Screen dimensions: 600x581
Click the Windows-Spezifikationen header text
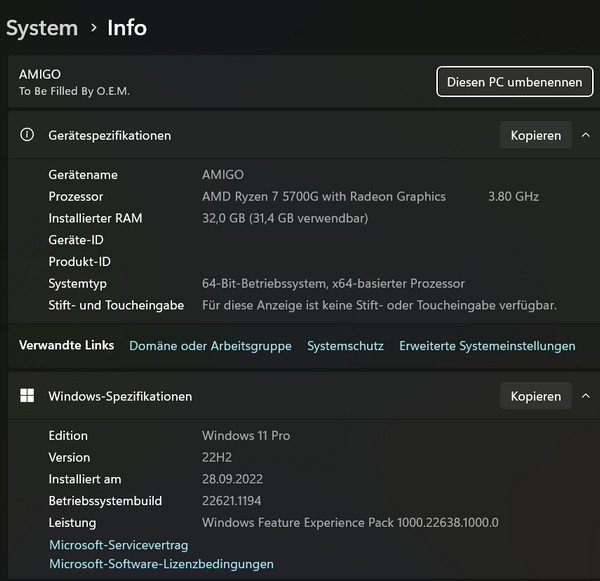(x=120, y=396)
